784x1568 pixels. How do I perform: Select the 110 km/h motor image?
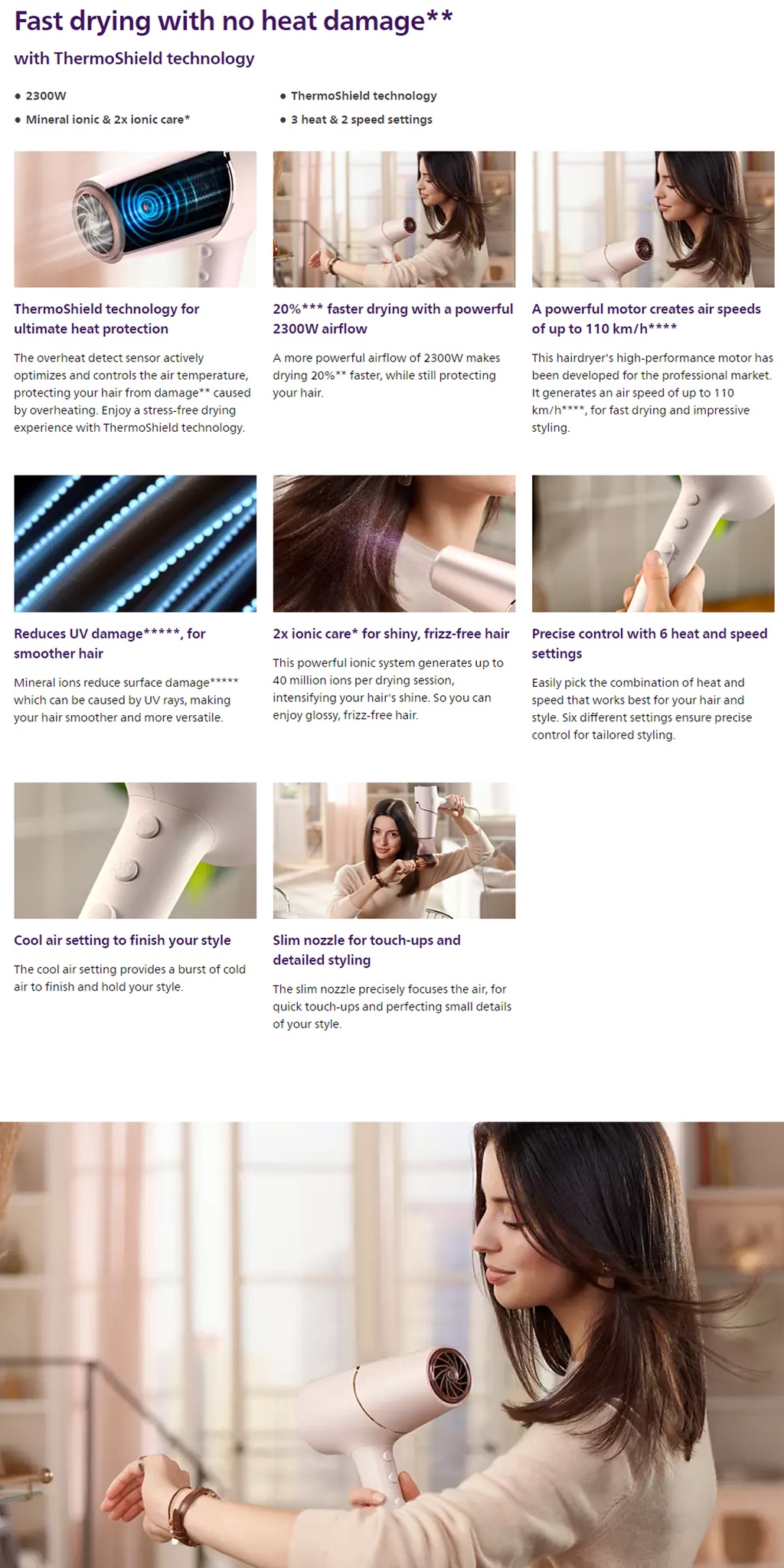point(653,219)
